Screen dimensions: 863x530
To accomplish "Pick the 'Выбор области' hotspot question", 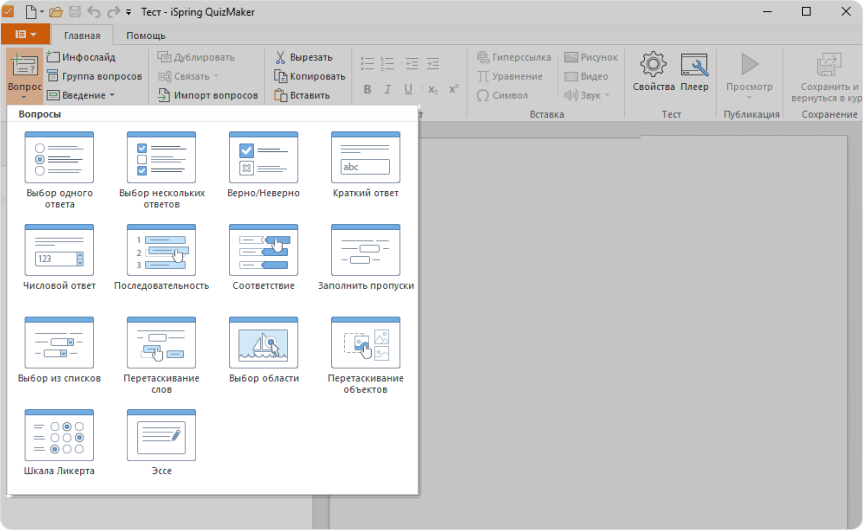I will (x=264, y=343).
